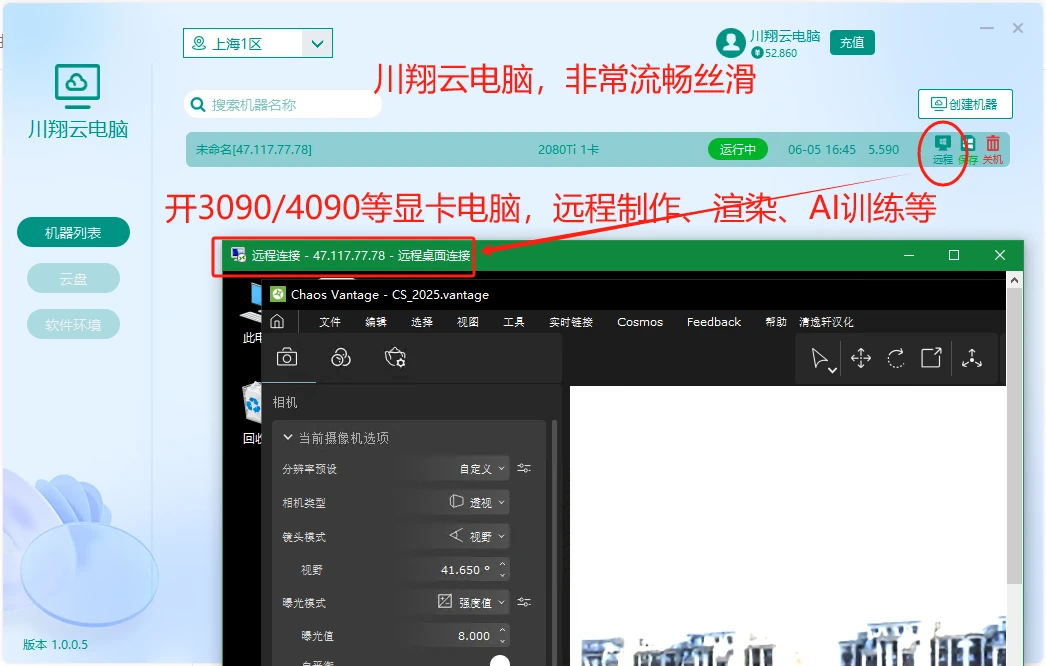The height and width of the screenshot is (666, 1046).
Task: Select the scale tool in Vantage
Action: coord(931,358)
